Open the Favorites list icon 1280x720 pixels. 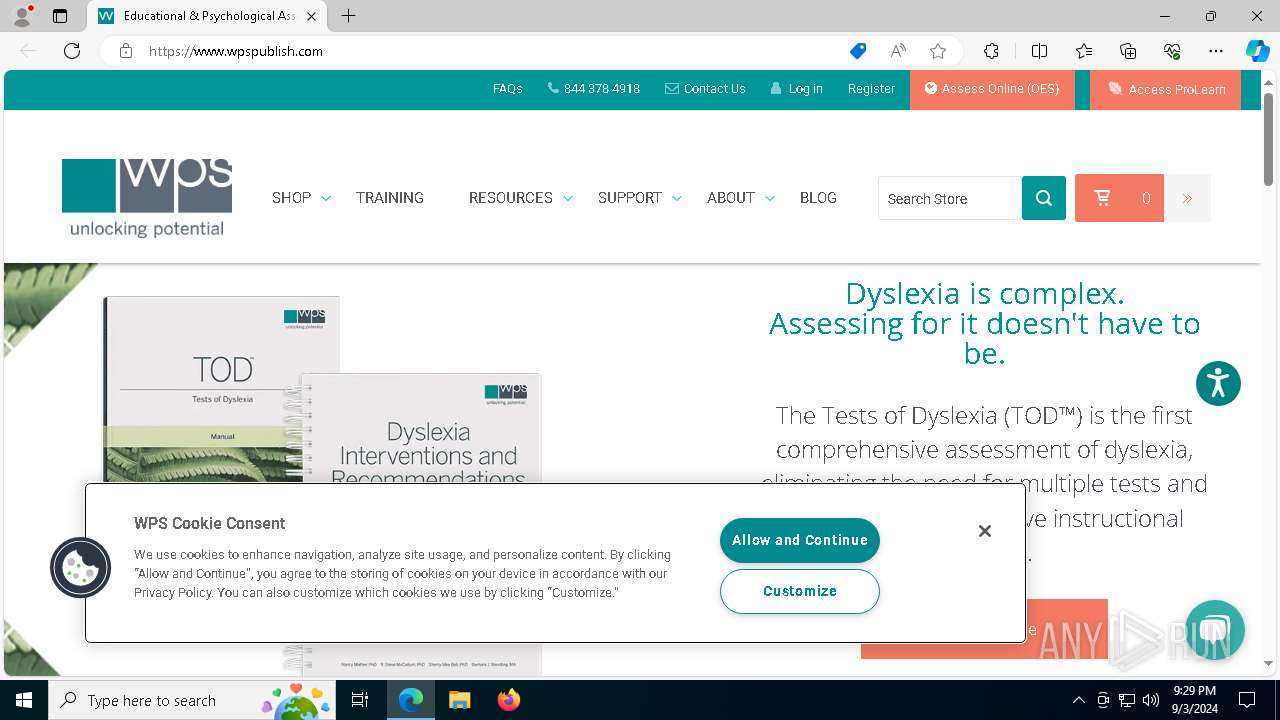click(x=1084, y=51)
